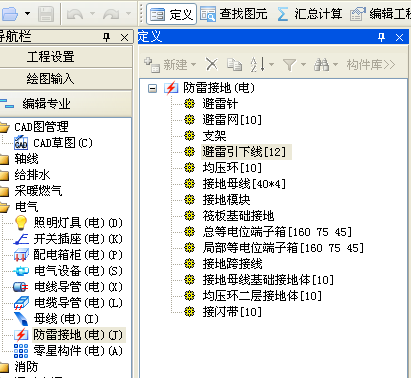Open the dropdown arrow beside the open folder icon

tap(28, 14)
